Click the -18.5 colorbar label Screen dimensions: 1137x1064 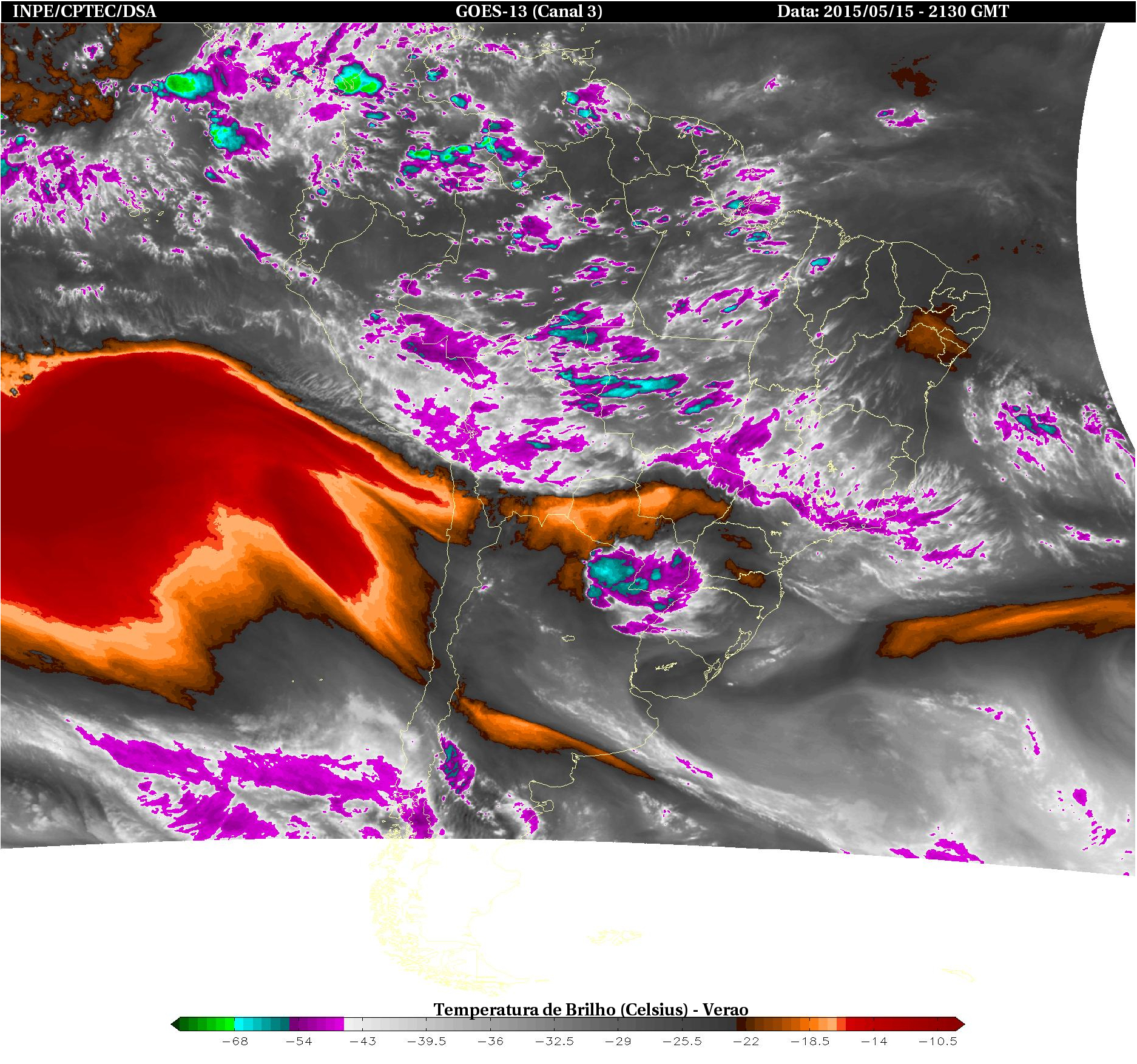point(810,1042)
